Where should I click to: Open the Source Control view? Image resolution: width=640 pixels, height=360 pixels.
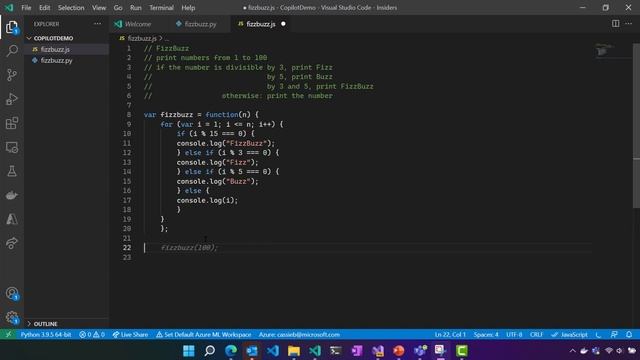click(12, 75)
